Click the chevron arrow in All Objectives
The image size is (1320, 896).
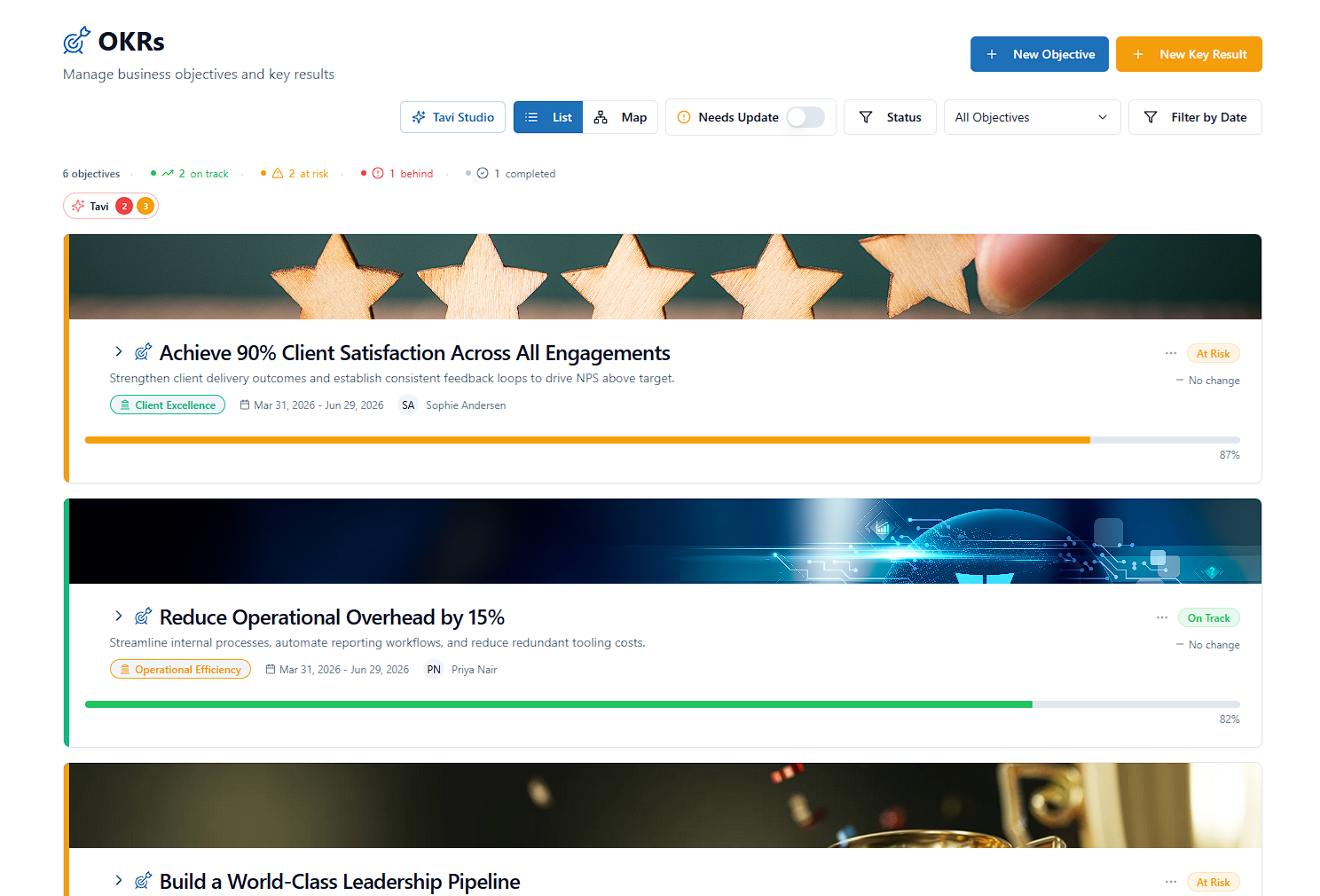coord(1103,117)
